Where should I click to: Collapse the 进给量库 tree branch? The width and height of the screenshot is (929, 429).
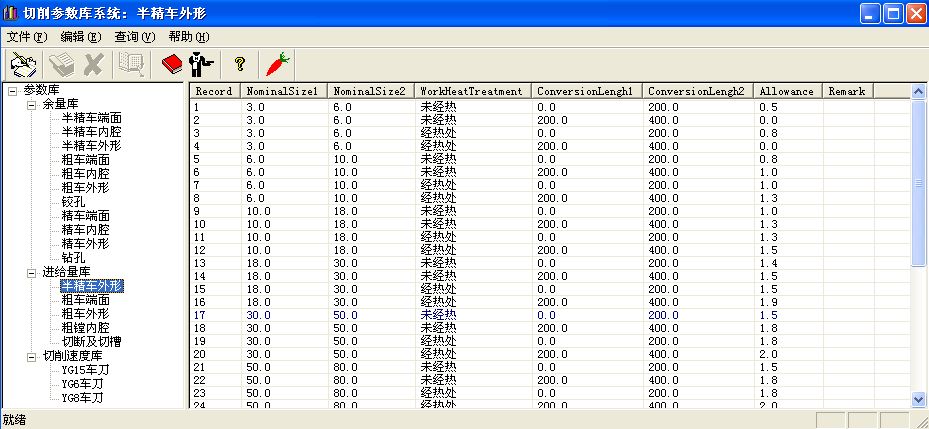tap(31, 272)
